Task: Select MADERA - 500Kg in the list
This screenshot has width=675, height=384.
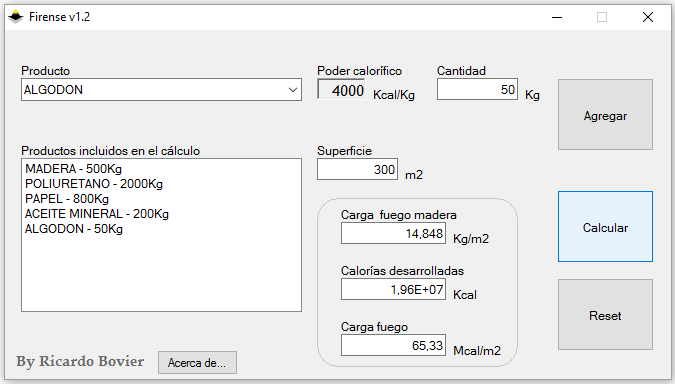Action: pos(74,169)
